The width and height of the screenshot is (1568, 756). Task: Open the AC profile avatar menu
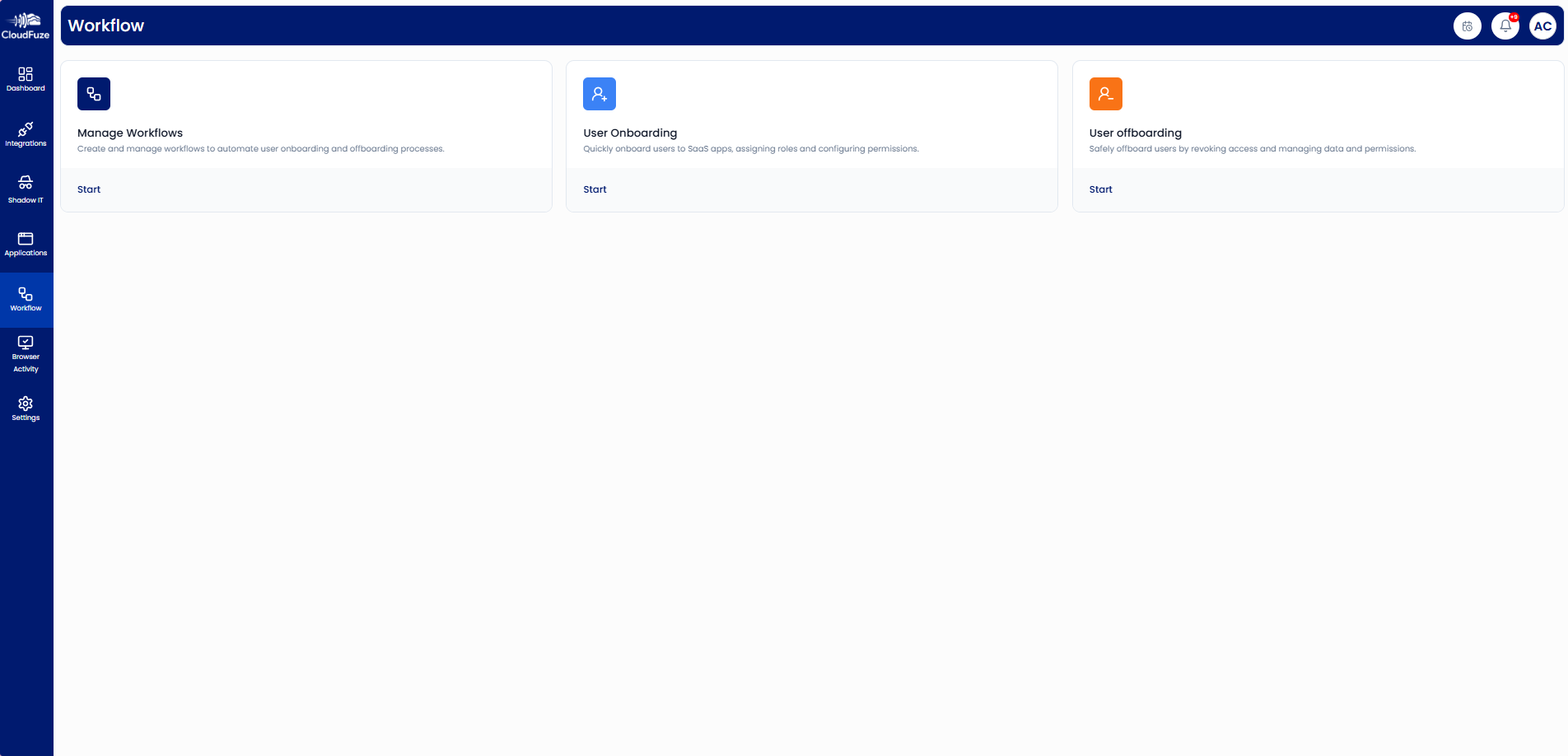(1542, 26)
